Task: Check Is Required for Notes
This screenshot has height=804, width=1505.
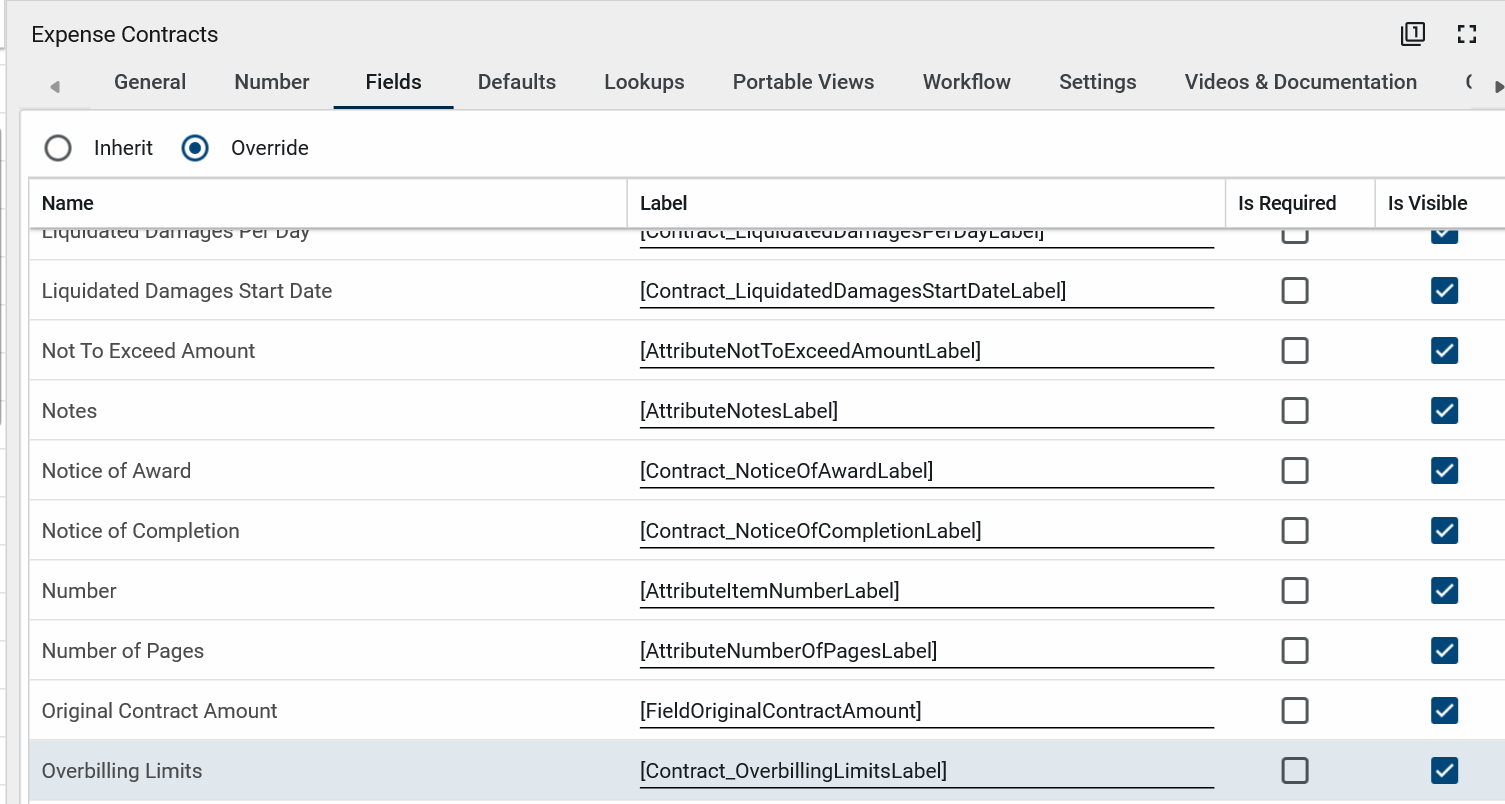Action: (x=1295, y=411)
